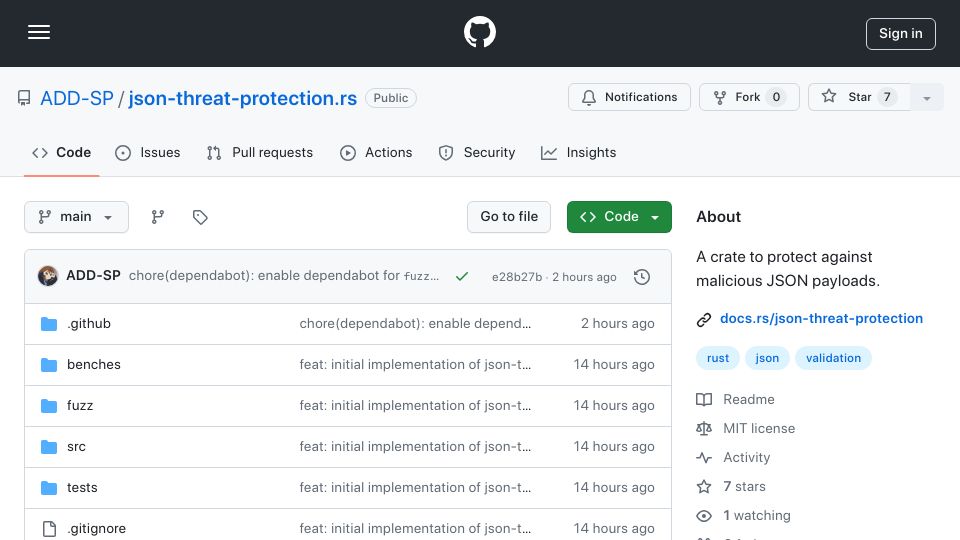
Task: Open the benches folder
Action: [94, 364]
